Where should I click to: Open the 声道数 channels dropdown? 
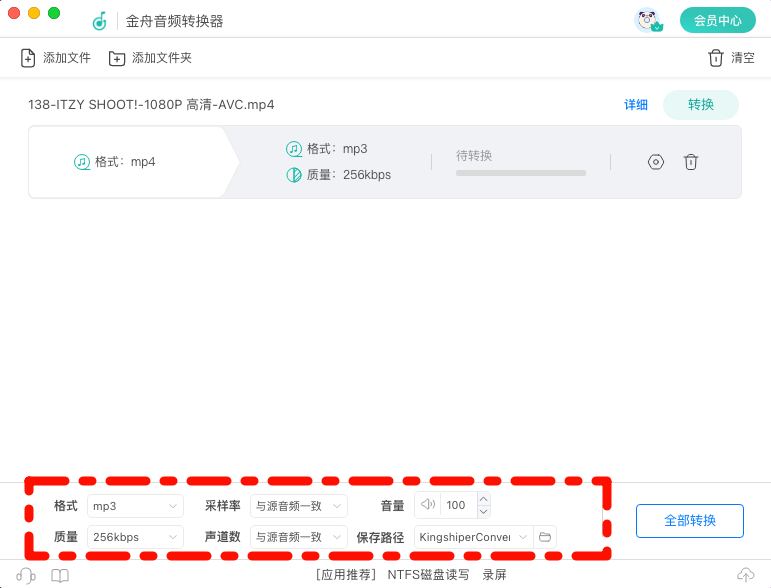298,537
